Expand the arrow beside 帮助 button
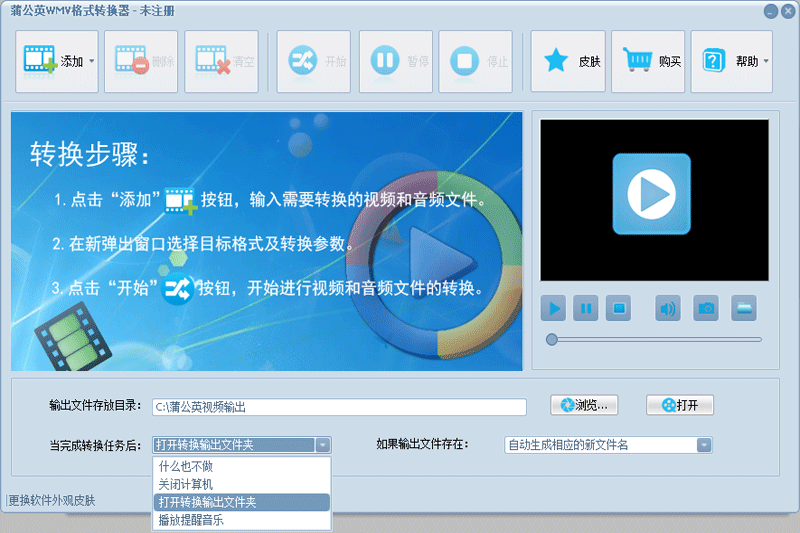 pos(766,61)
